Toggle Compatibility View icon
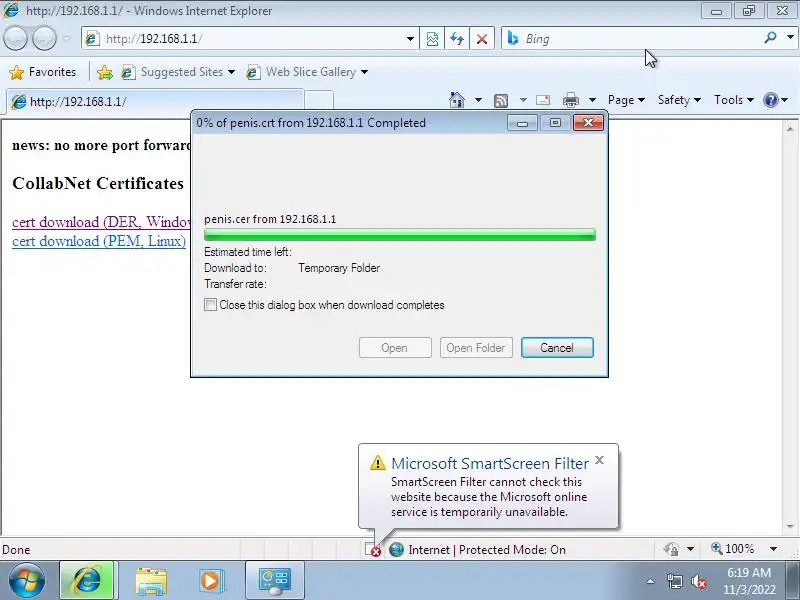 [432, 39]
